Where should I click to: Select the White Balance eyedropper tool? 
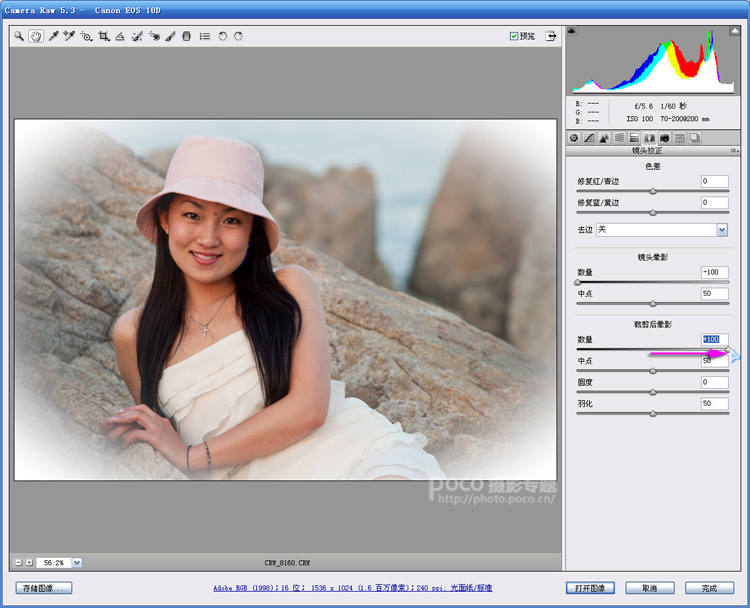53,36
